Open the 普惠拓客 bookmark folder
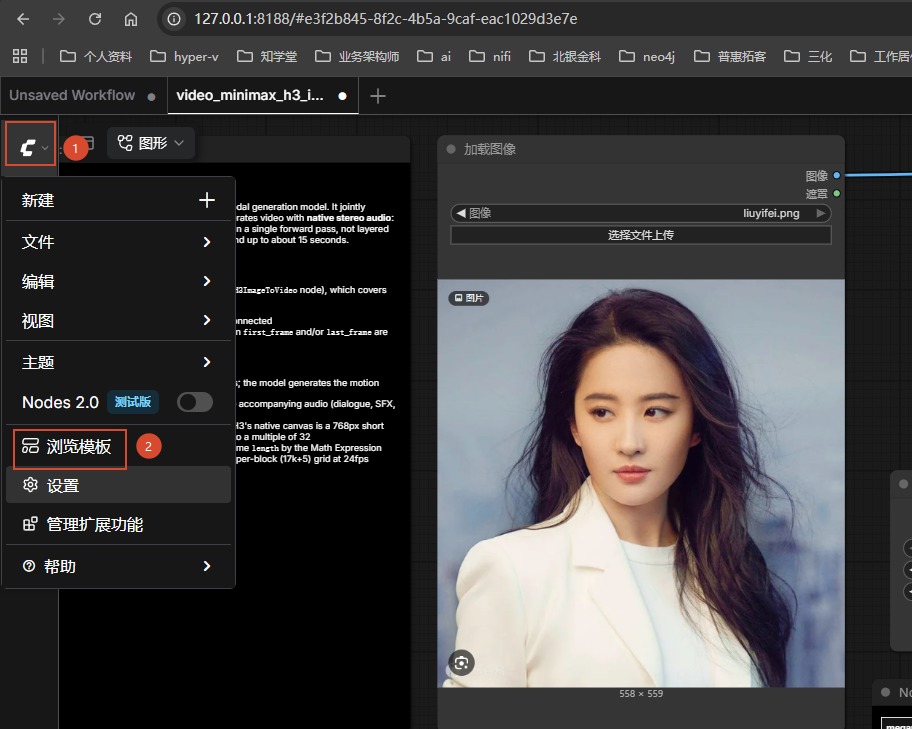 click(x=730, y=56)
